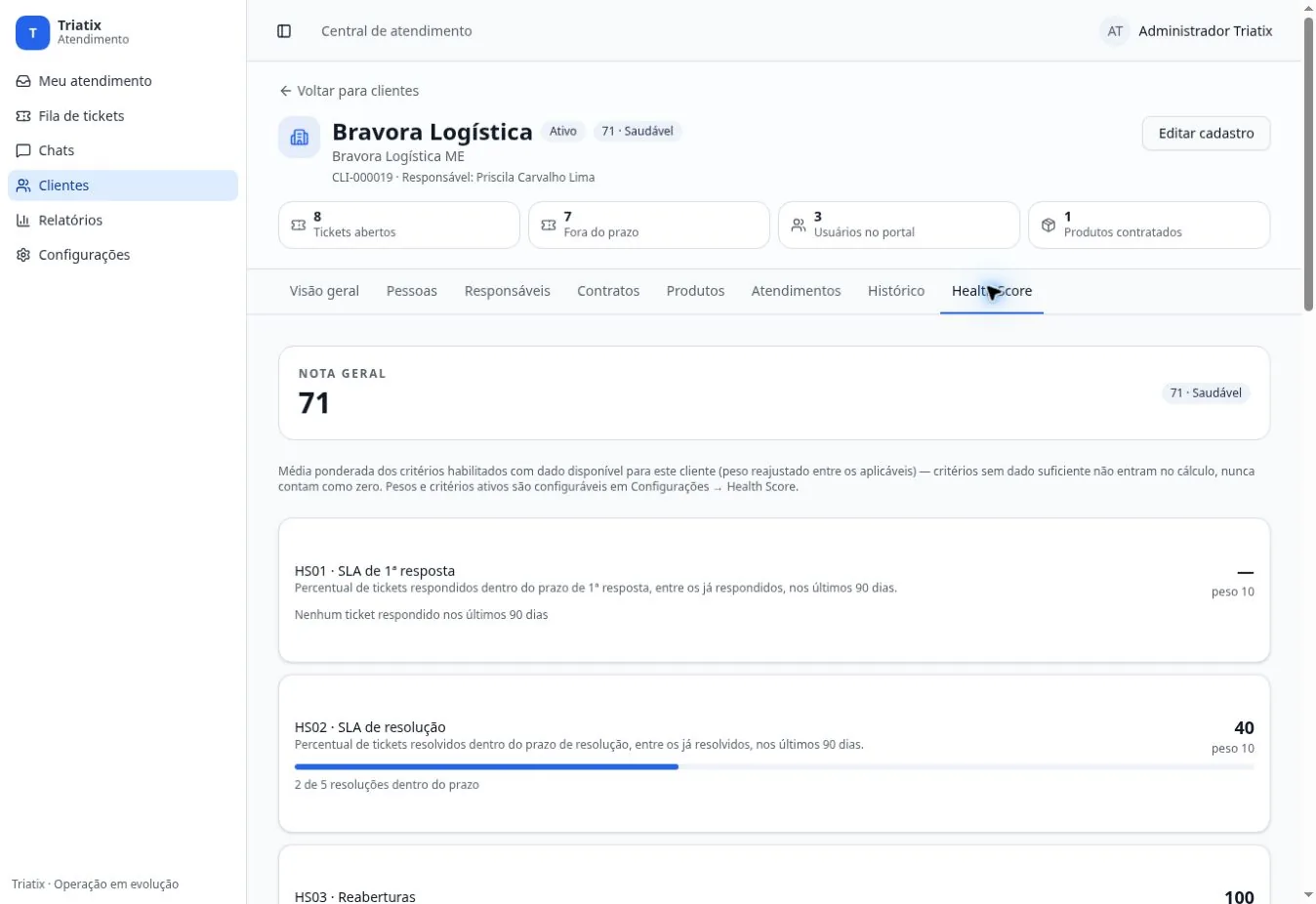Viewport: 1316px width, 904px height.
Task: Toggle the sidebar panel icon
Action: 284,31
